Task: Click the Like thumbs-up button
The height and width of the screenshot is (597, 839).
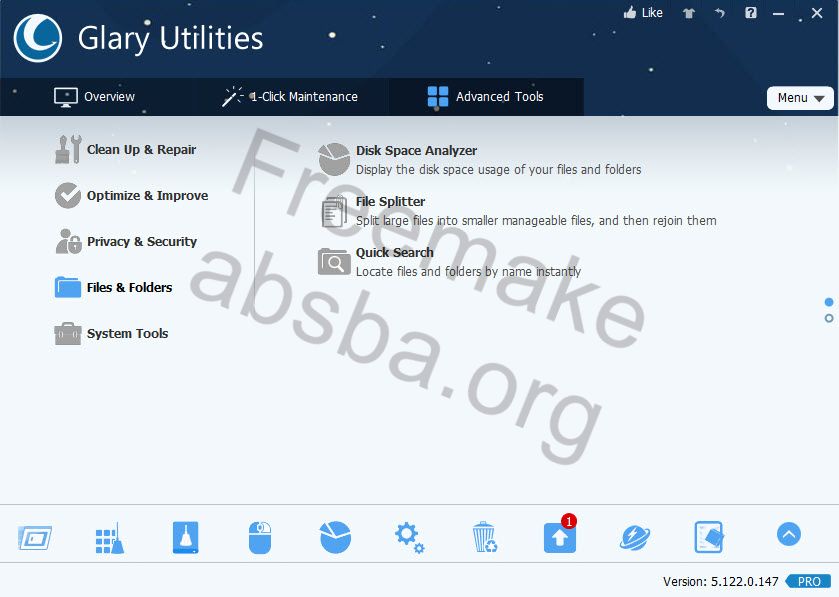Action: (643, 13)
